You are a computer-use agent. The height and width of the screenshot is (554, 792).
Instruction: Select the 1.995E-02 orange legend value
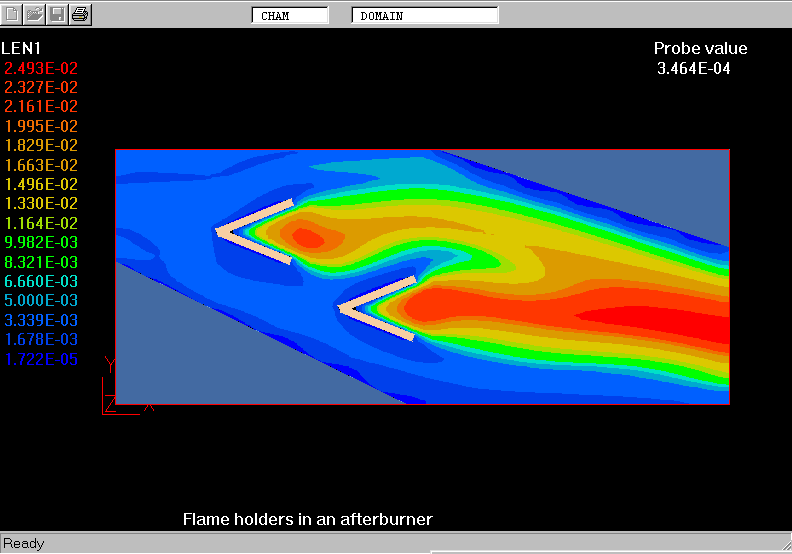click(x=41, y=126)
